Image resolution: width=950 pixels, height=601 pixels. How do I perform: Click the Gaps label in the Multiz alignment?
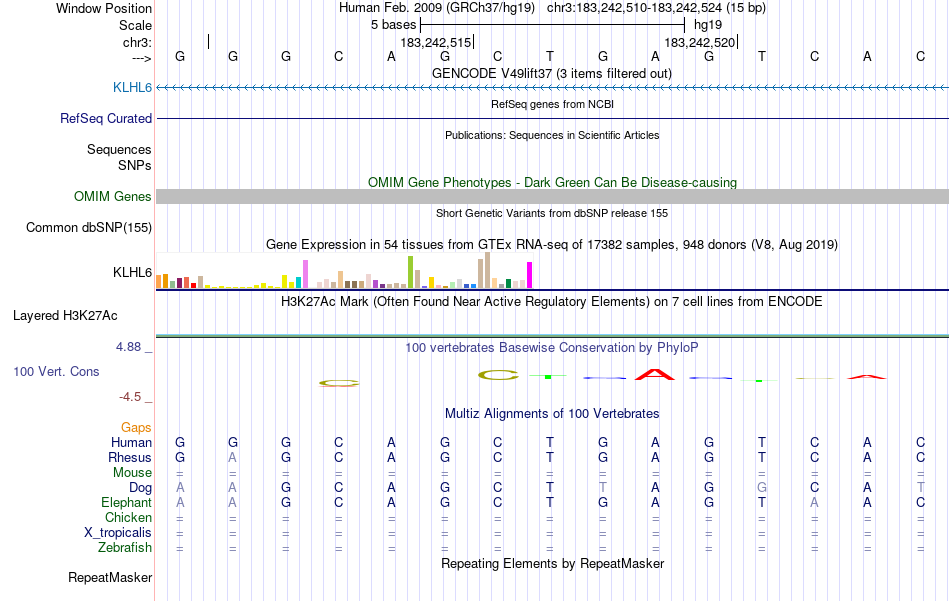(136, 428)
